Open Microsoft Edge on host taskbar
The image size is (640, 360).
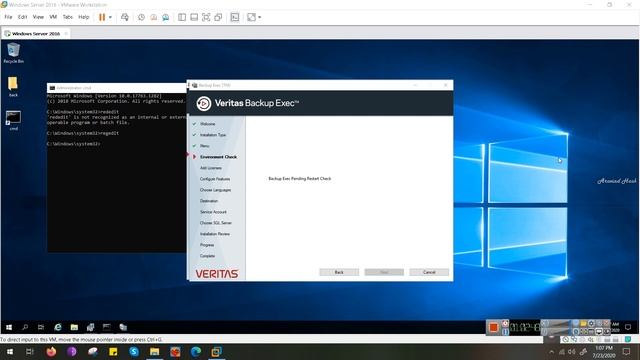(x=196, y=351)
